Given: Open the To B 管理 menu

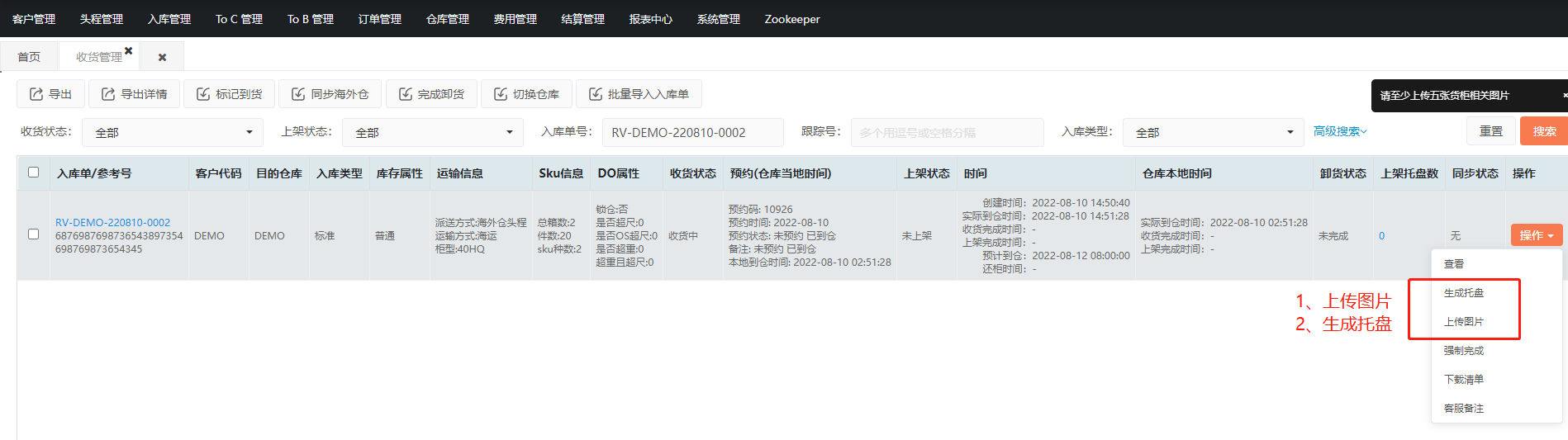Looking at the screenshot, I should coord(311,19).
